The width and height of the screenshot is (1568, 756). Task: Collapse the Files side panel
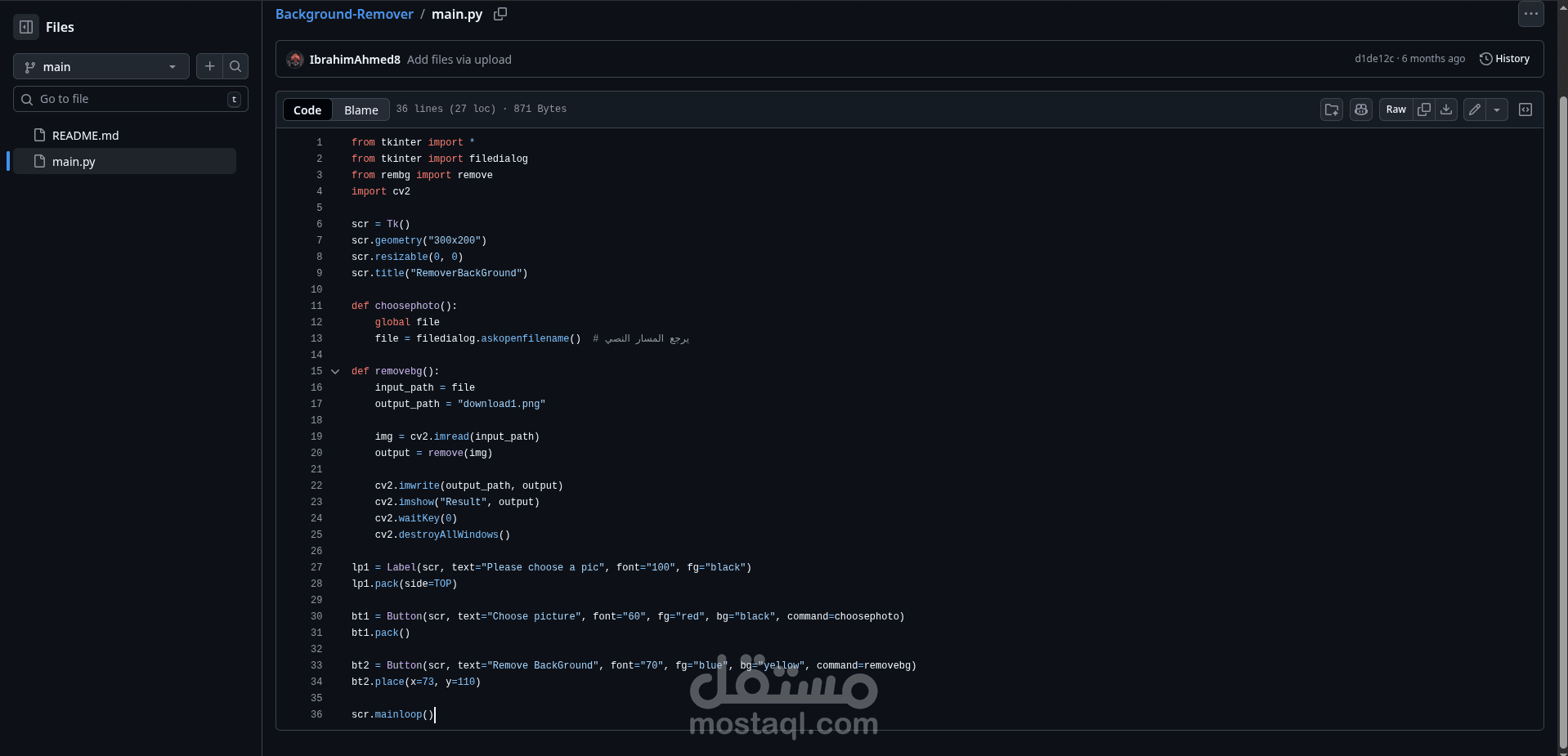25,27
